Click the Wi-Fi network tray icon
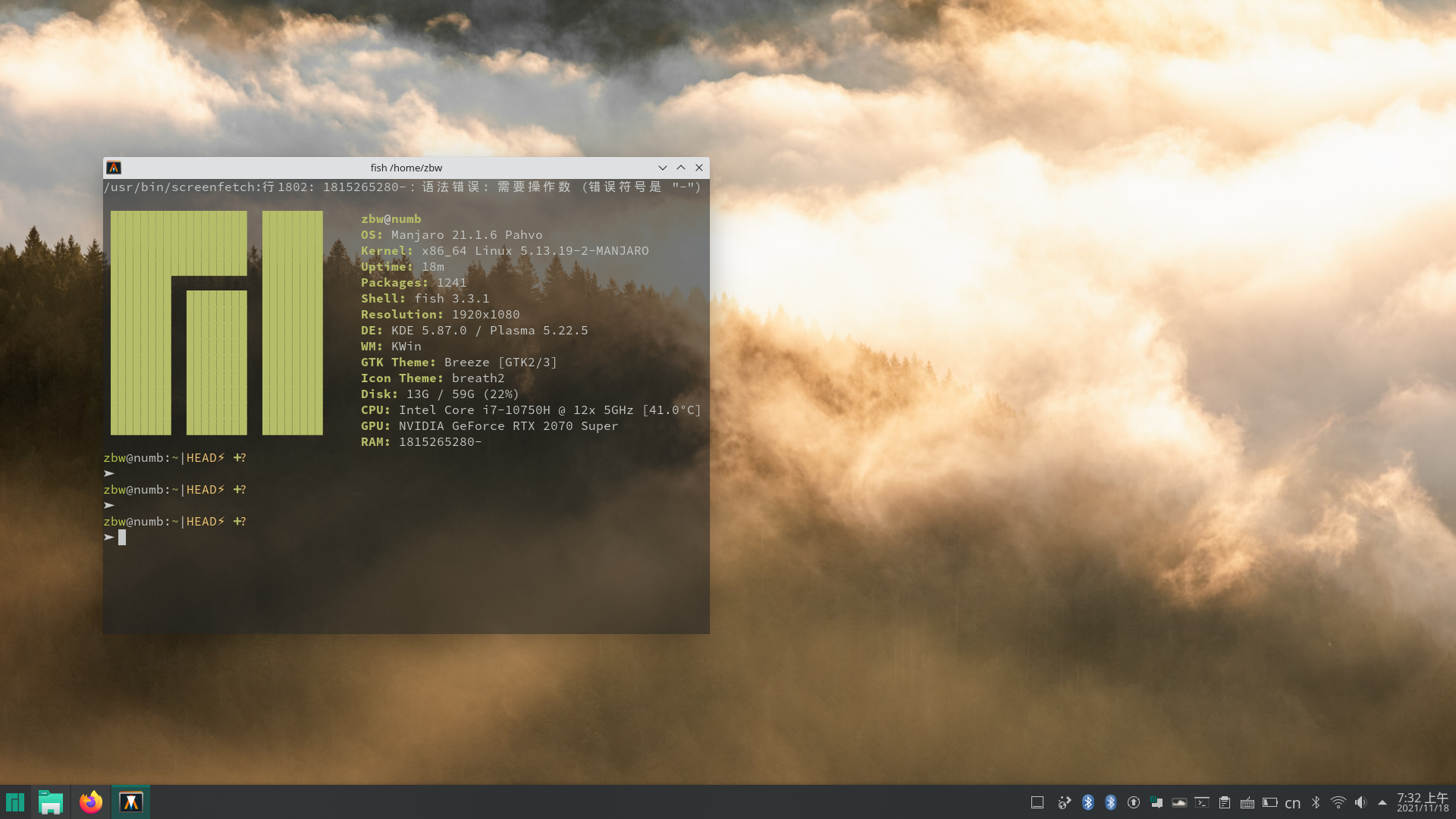Screen dimensions: 1456x819 pyautogui.click(x=1338, y=802)
